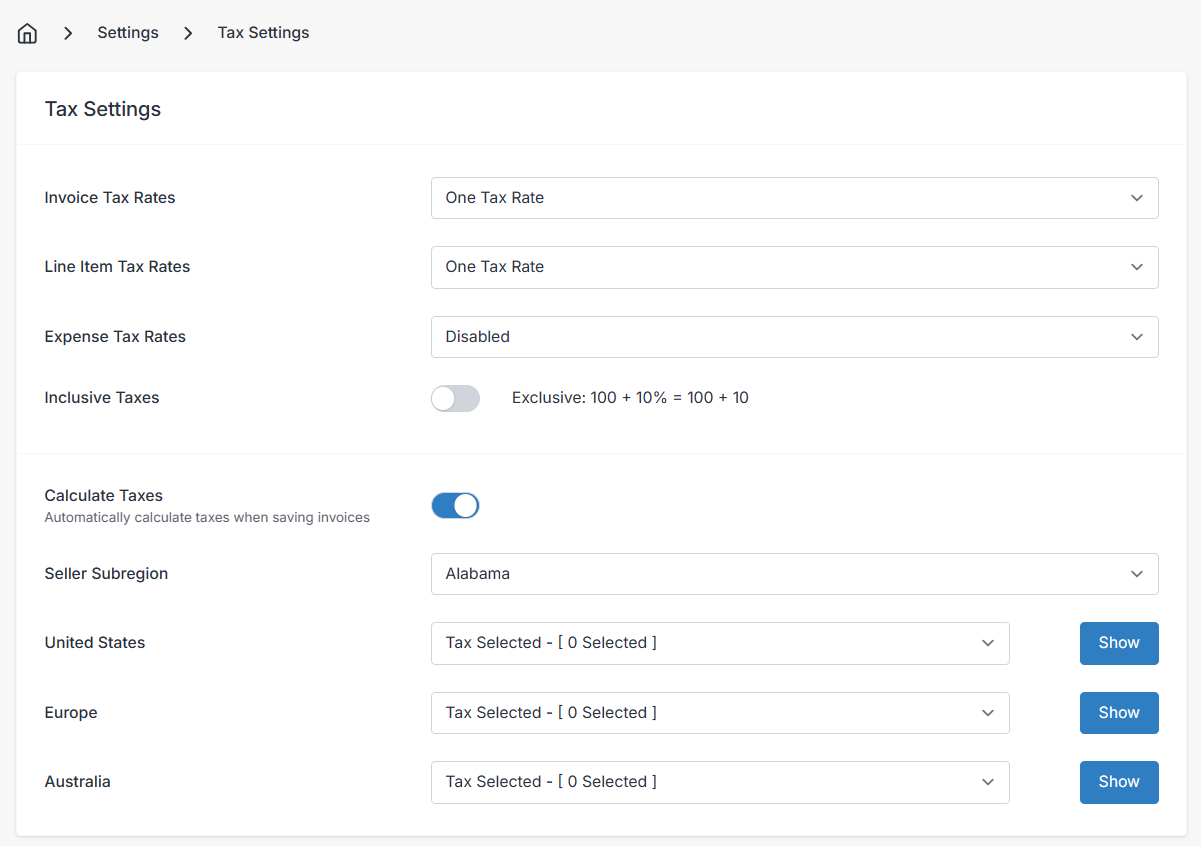This screenshot has width=1201, height=846.
Task: Disable the Calculate Taxes toggle
Action: [x=455, y=506]
